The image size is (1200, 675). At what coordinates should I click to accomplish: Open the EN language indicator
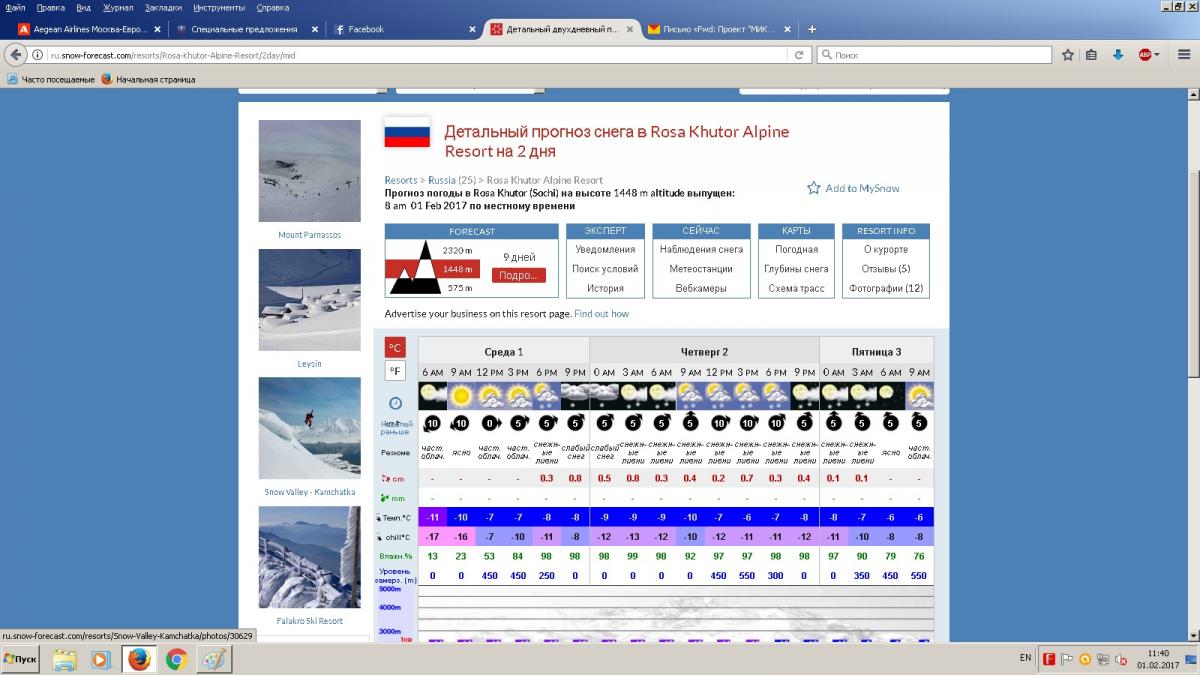coord(1025,658)
